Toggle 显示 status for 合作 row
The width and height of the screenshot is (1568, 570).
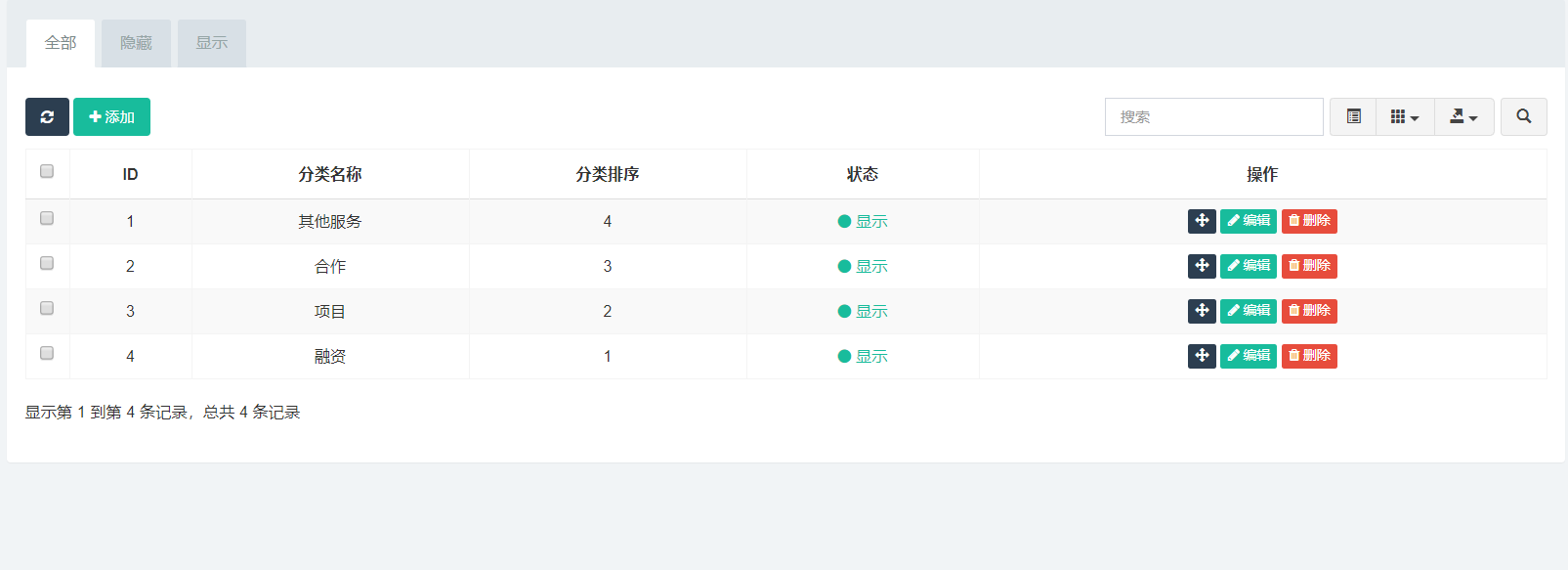863,266
